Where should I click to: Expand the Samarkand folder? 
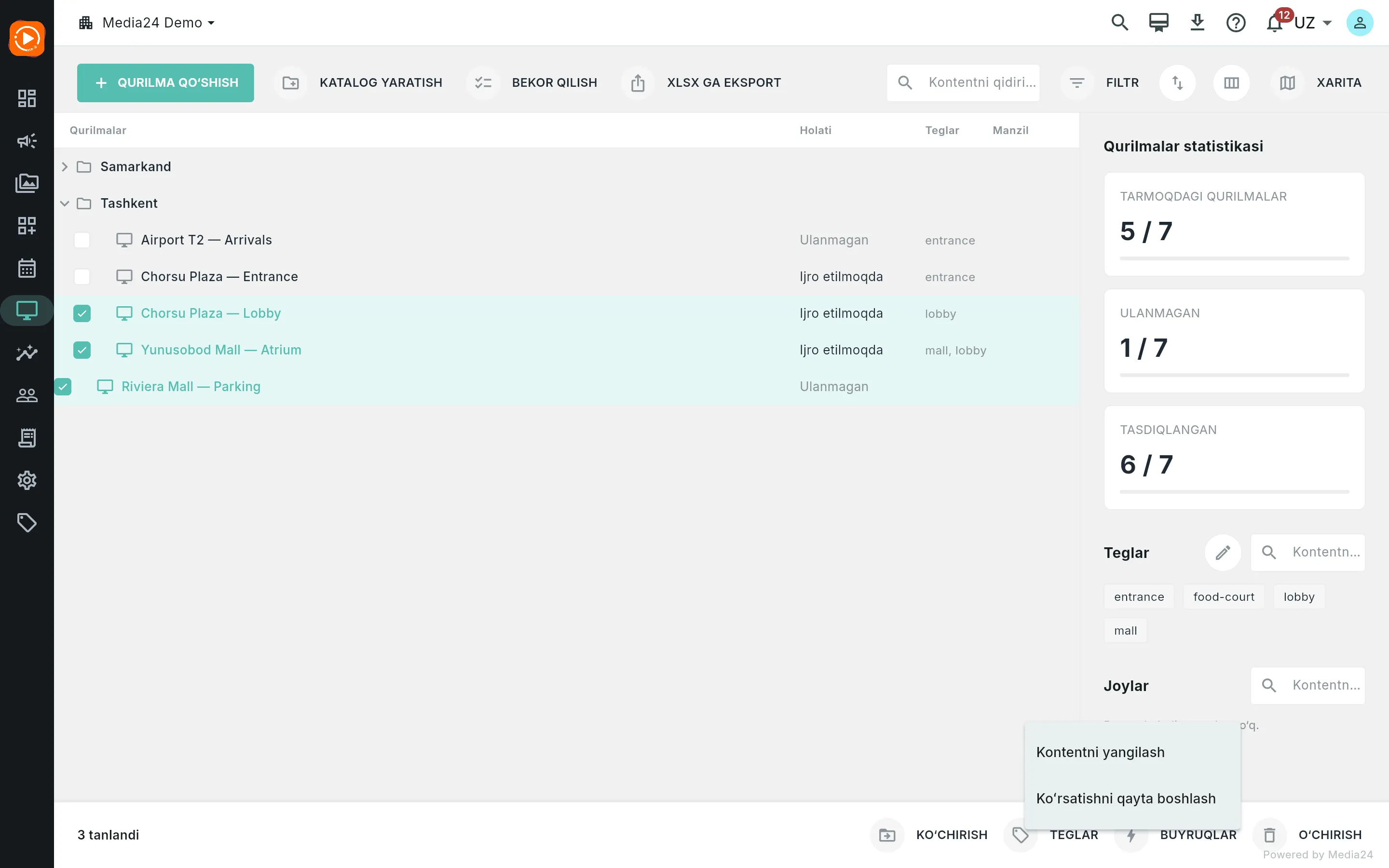tap(65, 166)
